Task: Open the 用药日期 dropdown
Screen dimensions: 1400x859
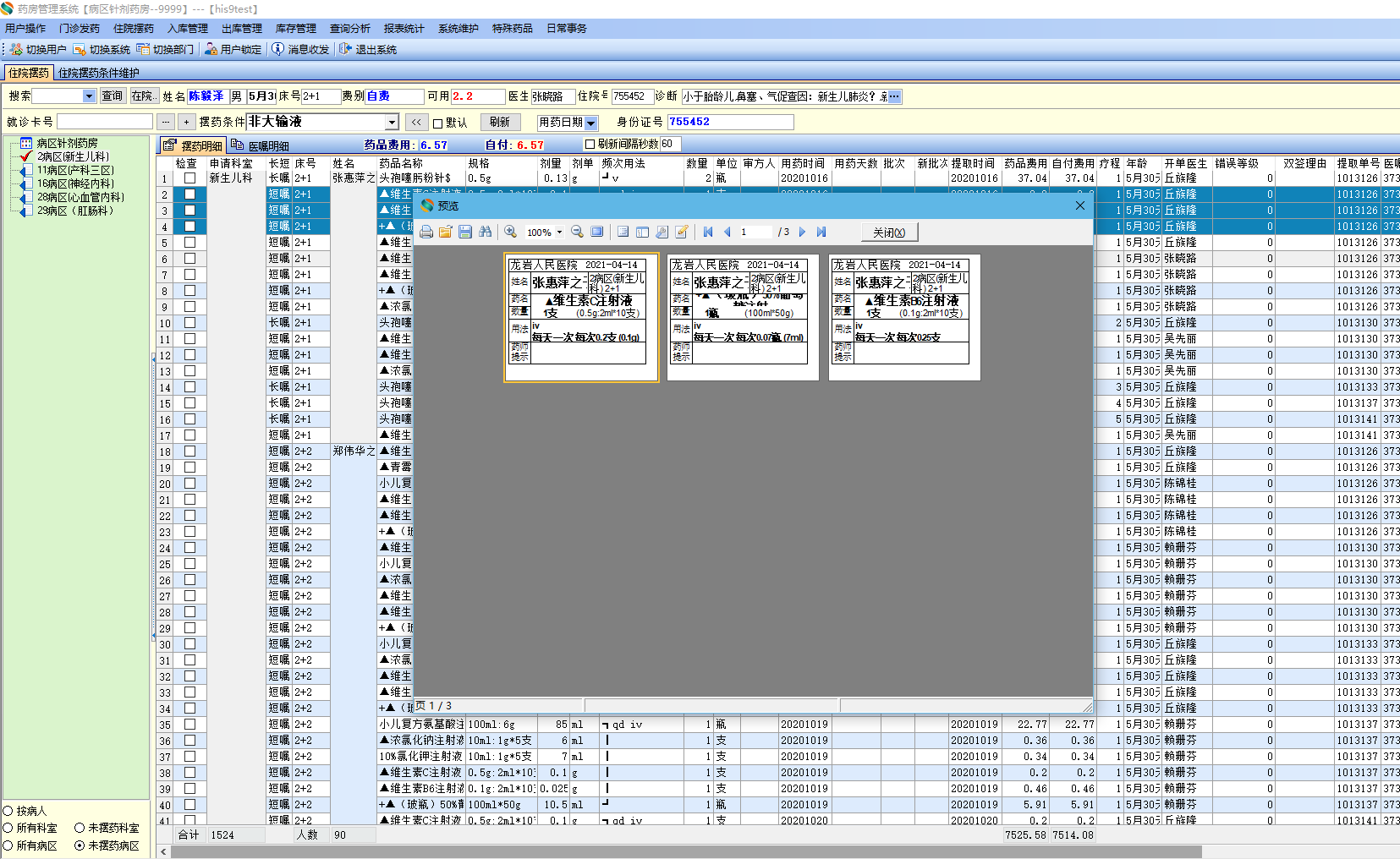Action: click(591, 123)
